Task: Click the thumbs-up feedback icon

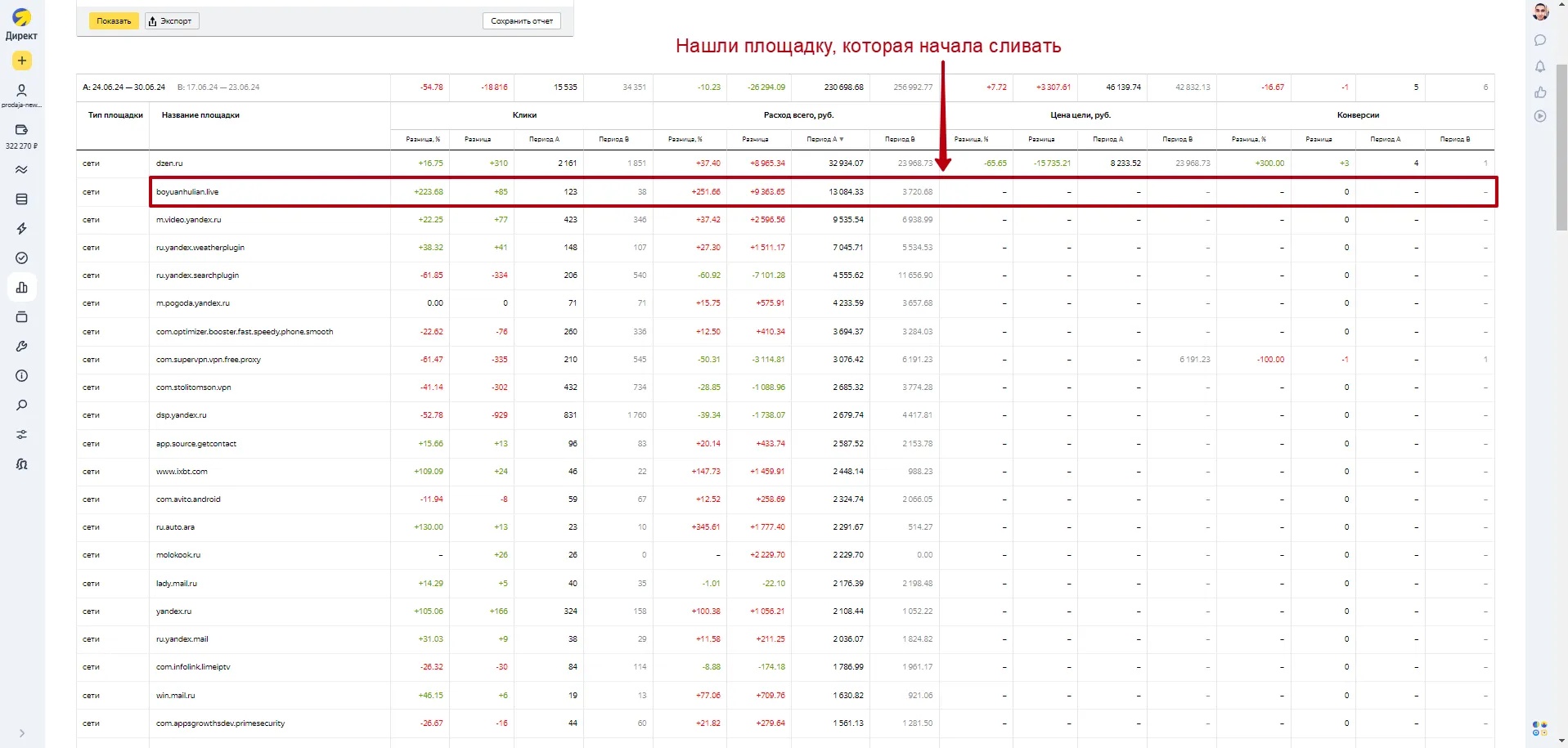Action: 1540,92
